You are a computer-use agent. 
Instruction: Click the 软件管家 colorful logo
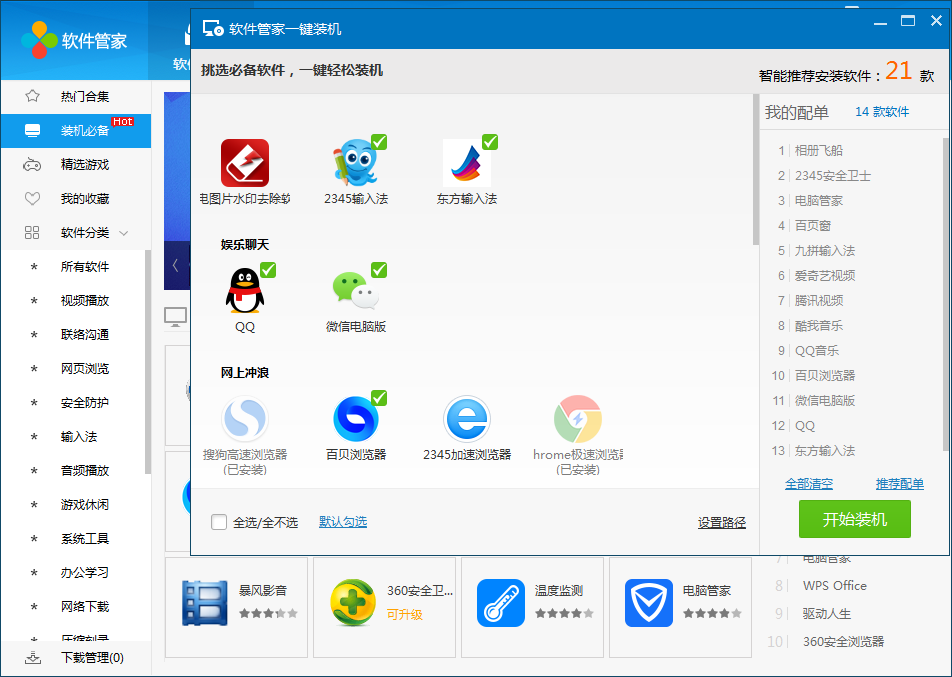[x=39, y=40]
